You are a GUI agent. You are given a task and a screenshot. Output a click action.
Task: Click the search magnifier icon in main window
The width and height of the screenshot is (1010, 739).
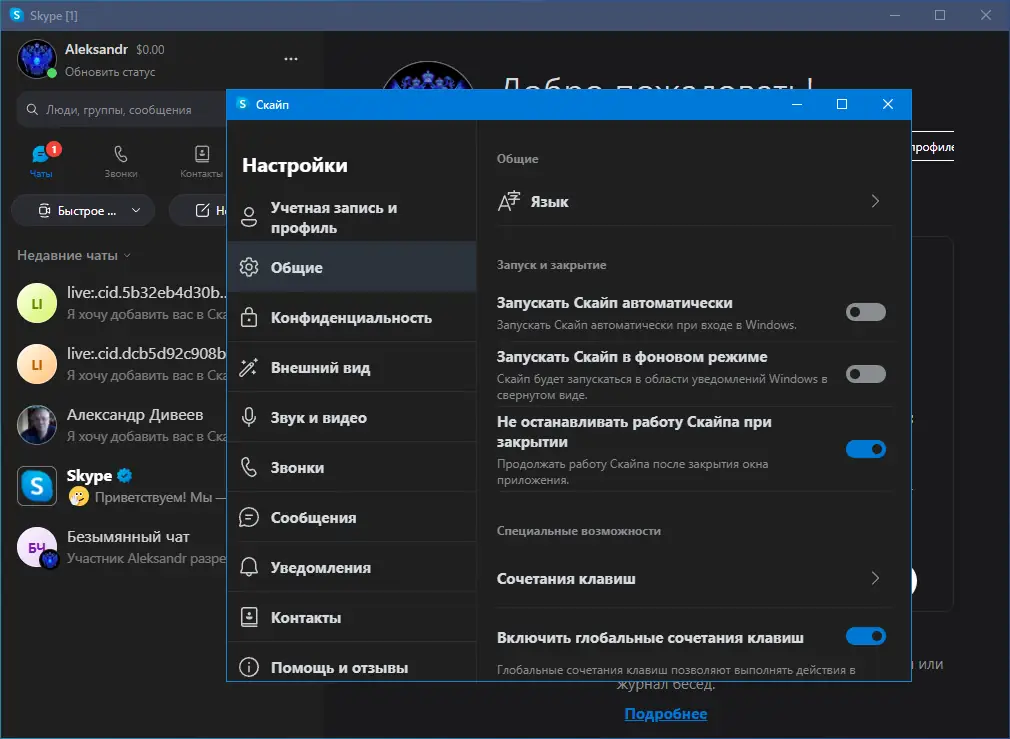[32, 110]
